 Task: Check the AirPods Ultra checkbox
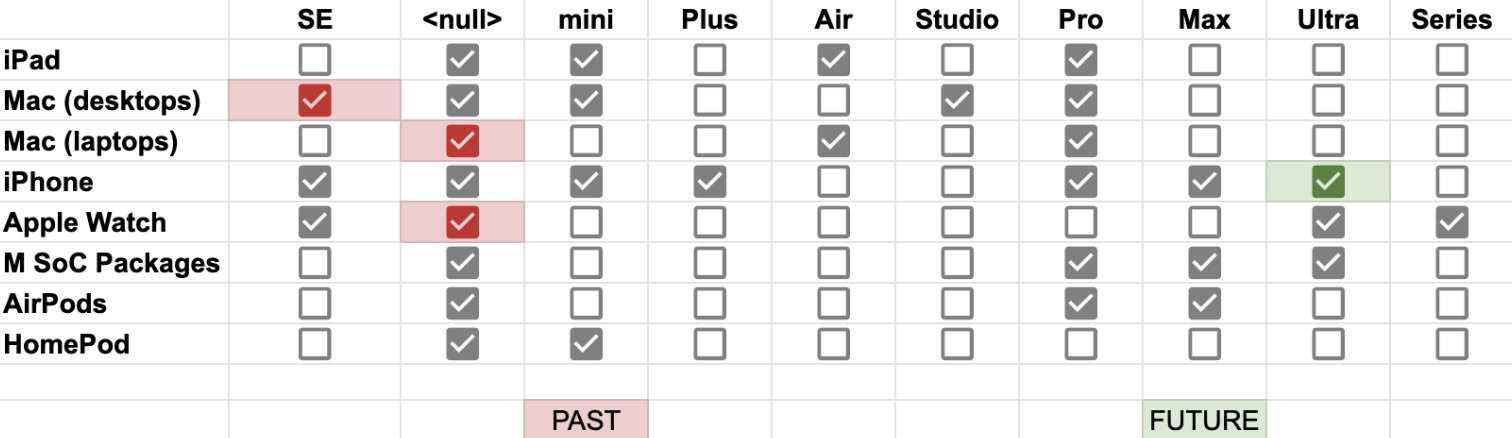coord(1328,304)
